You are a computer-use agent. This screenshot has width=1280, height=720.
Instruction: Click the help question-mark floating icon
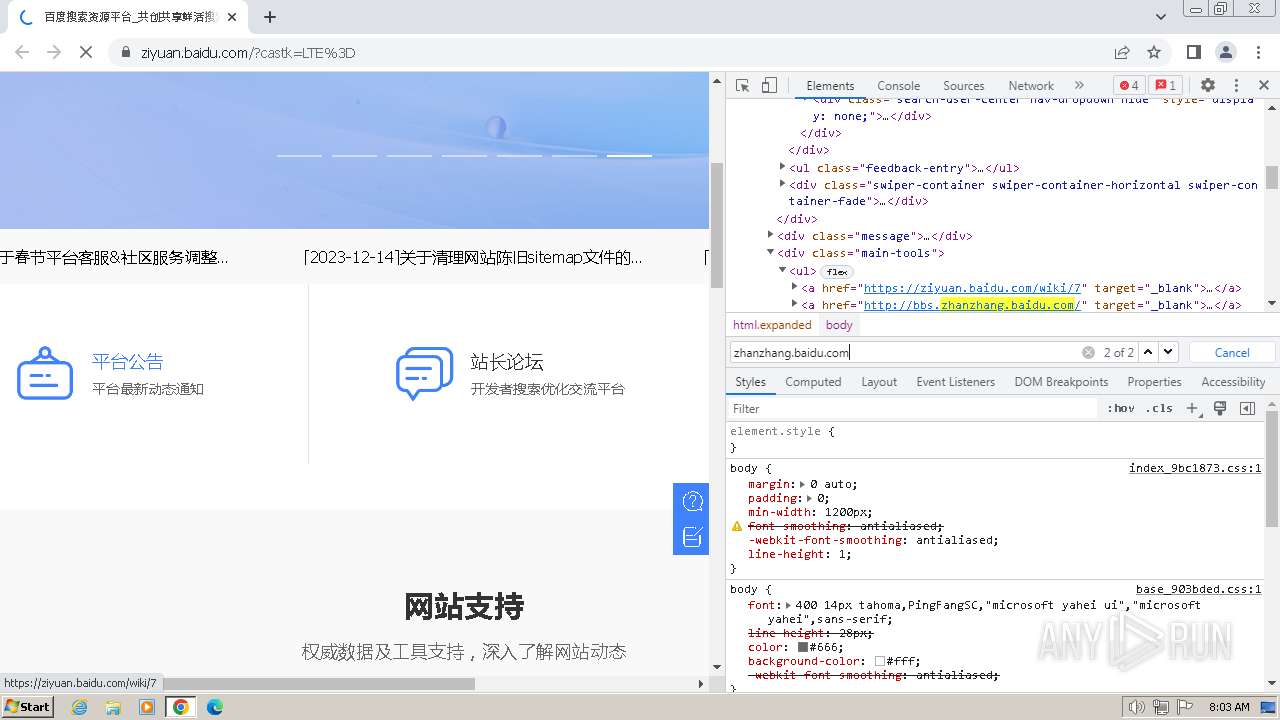click(692, 501)
